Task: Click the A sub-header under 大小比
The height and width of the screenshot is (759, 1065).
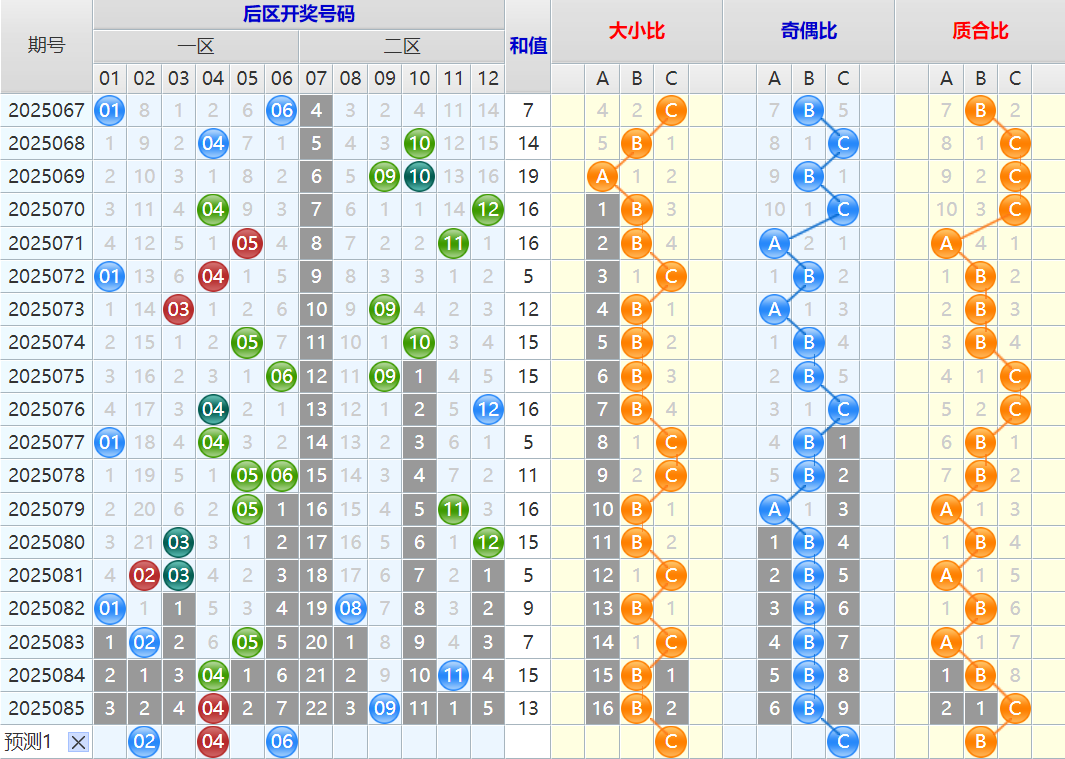Action: [x=602, y=79]
